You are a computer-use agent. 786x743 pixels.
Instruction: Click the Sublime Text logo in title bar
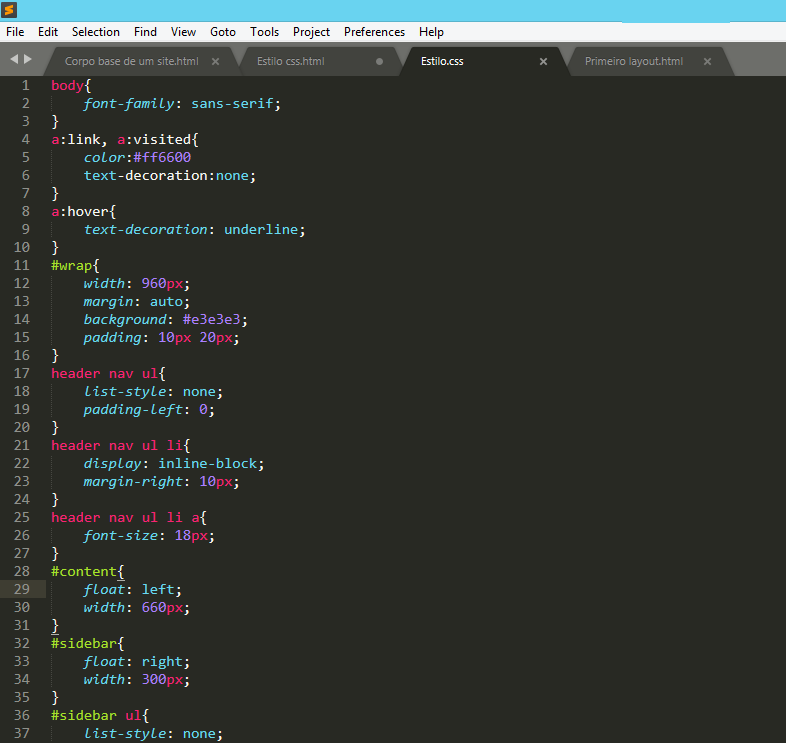point(10,10)
